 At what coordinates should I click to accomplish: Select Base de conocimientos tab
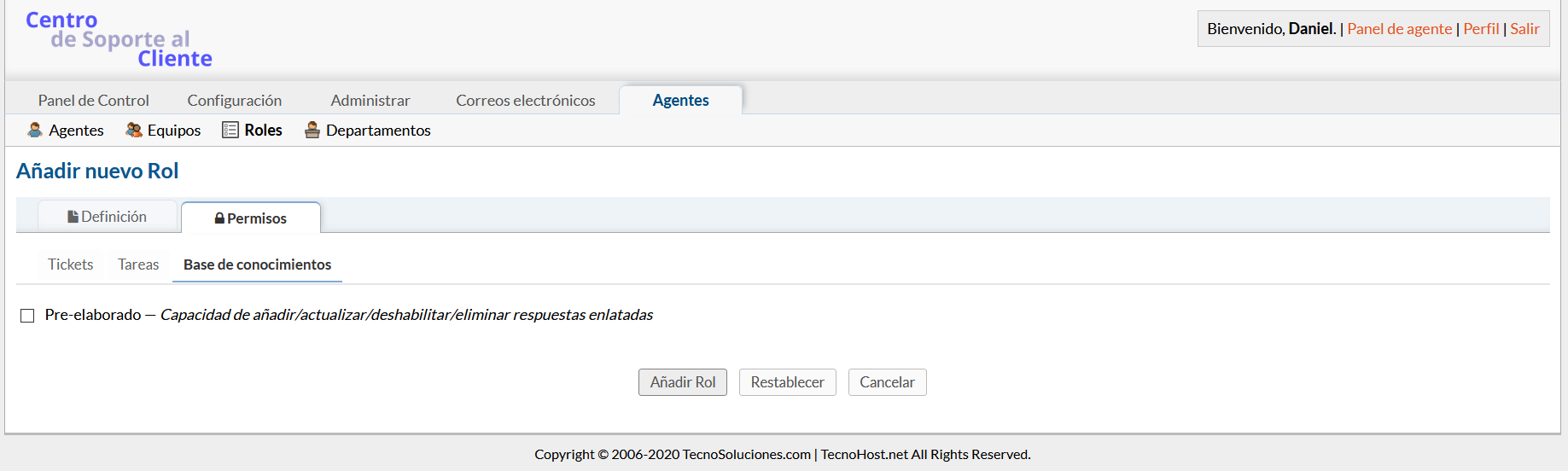point(257,265)
